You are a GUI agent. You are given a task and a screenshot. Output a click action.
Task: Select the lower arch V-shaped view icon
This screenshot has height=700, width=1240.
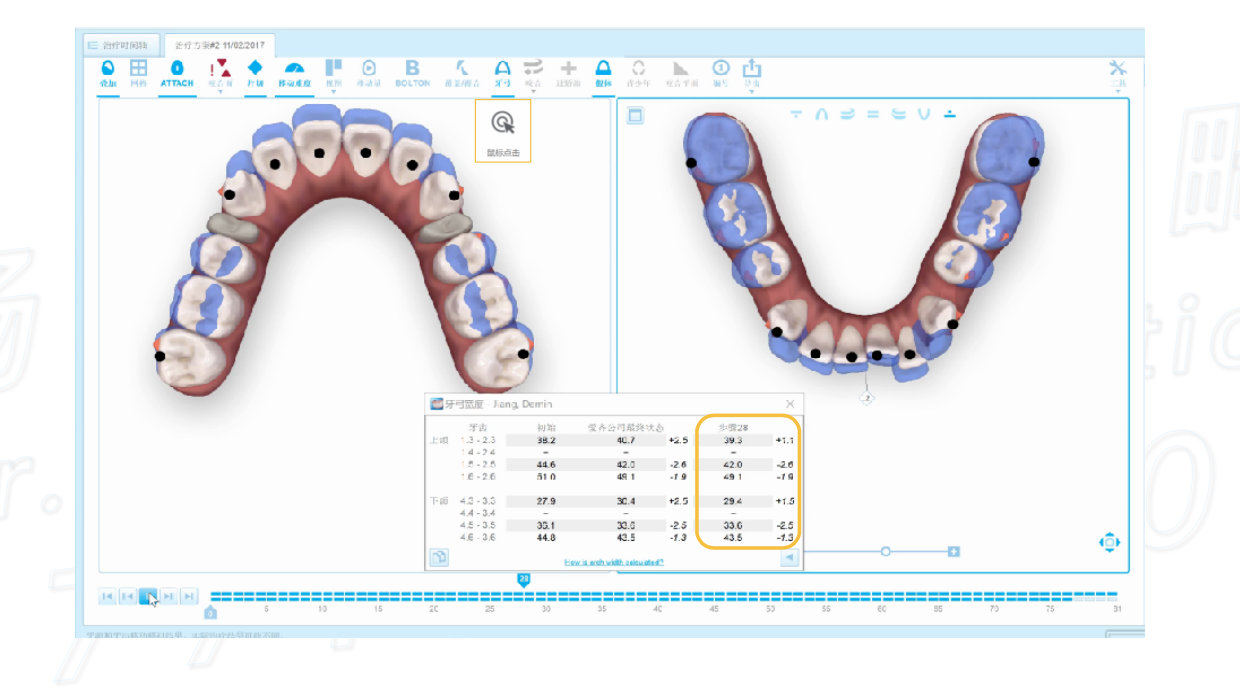tap(924, 114)
